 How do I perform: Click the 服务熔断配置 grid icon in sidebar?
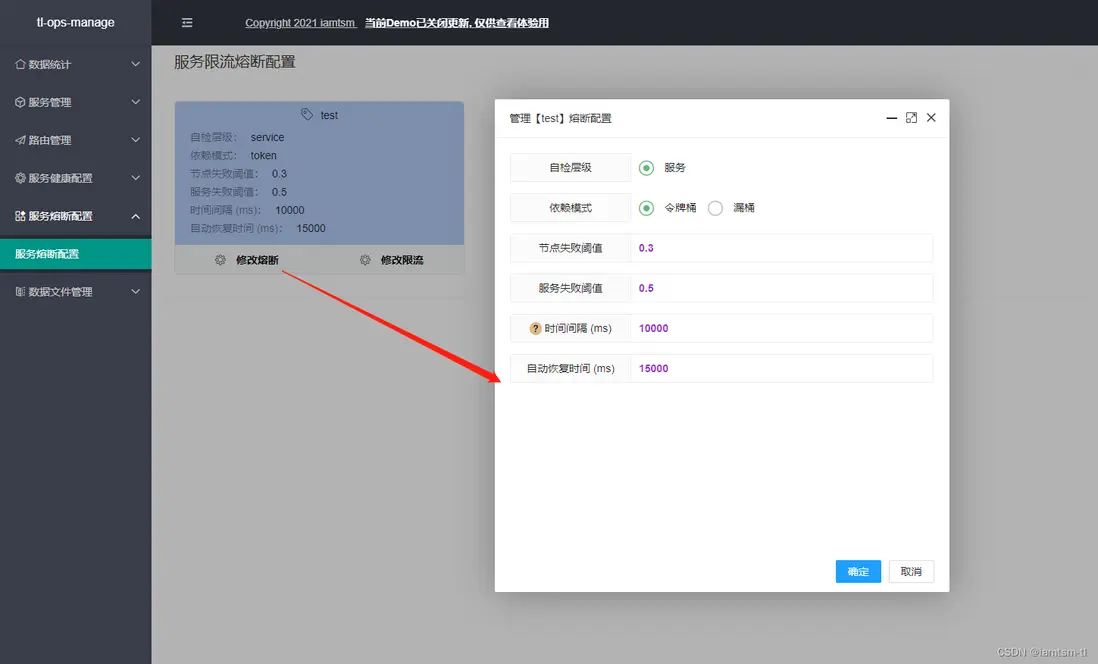[x=20, y=216]
